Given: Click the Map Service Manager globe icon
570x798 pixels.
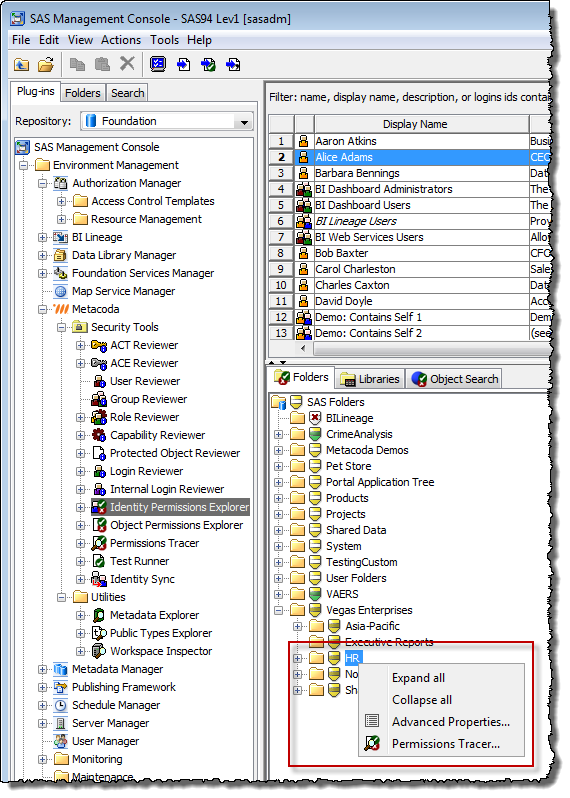Looking at the screenshot, I should click(61, 291).
